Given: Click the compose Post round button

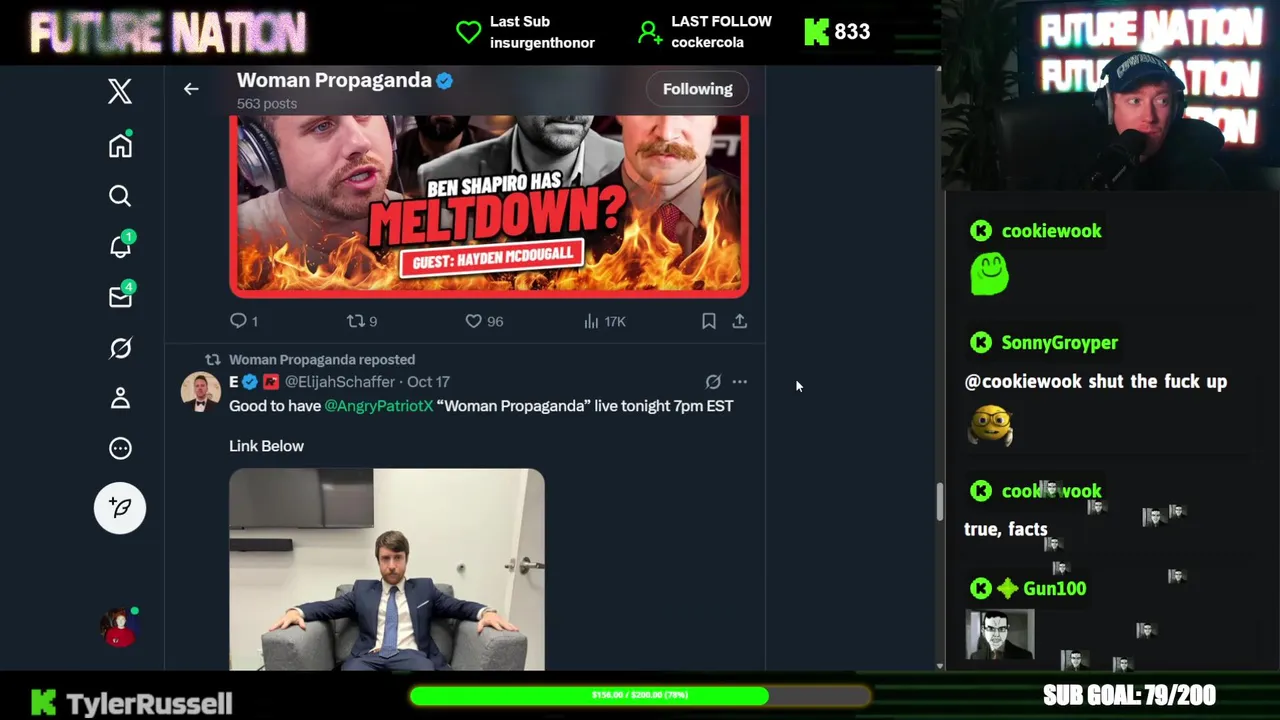Looking at the screenshot, I should click(x=120, y=508).
